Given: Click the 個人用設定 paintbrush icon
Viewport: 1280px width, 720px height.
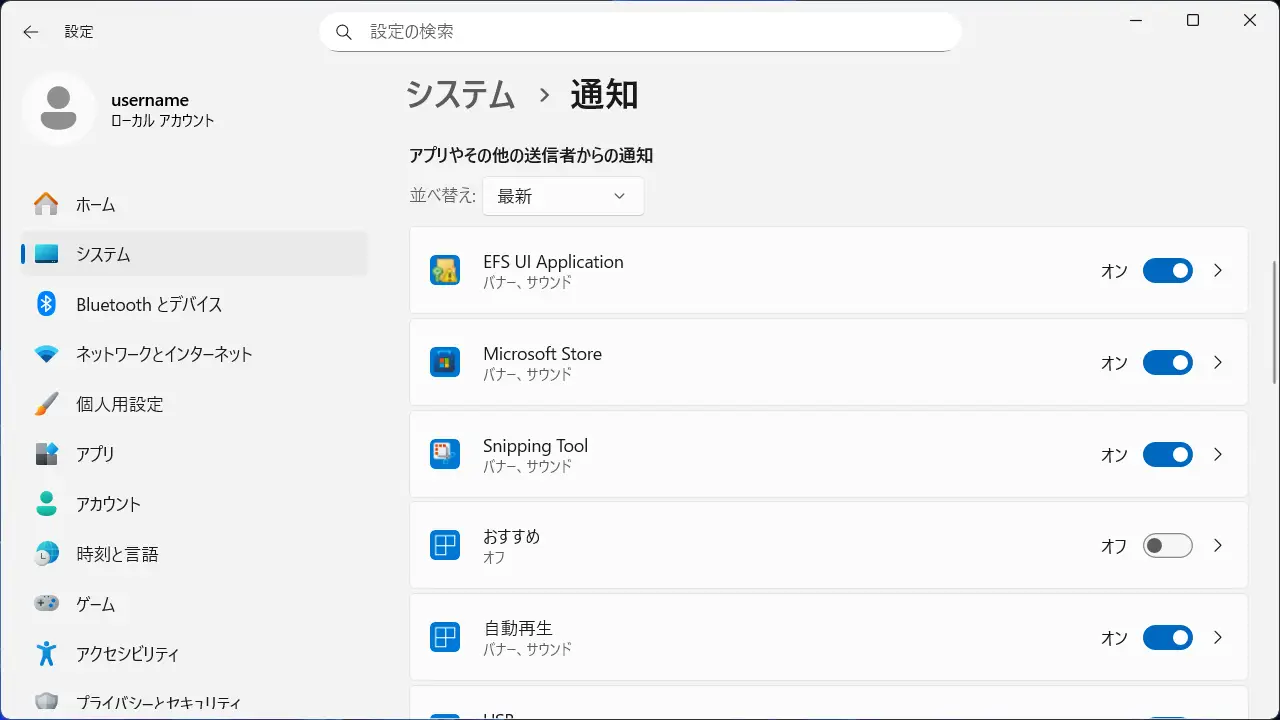Looking at the screenshot, I should 46,404.
